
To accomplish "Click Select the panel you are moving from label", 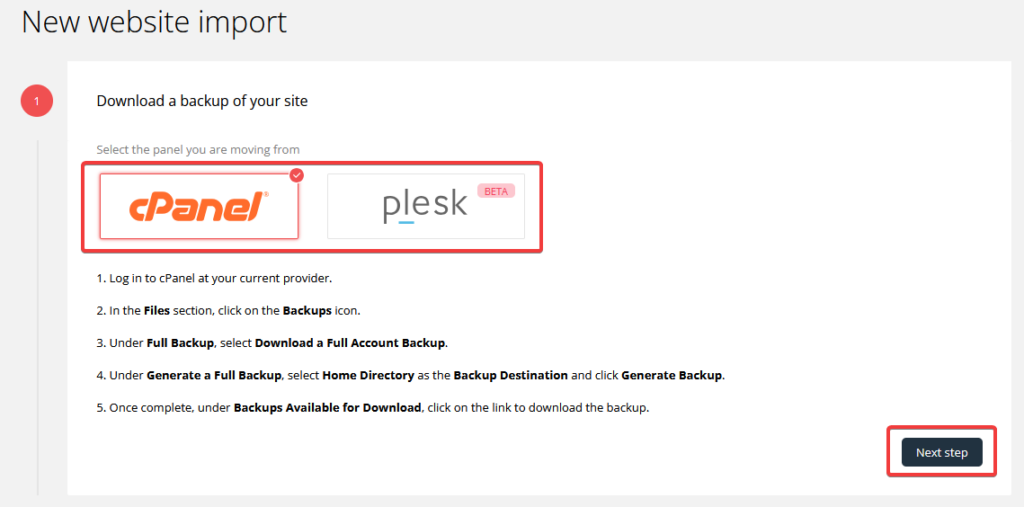I will point(198,150).
